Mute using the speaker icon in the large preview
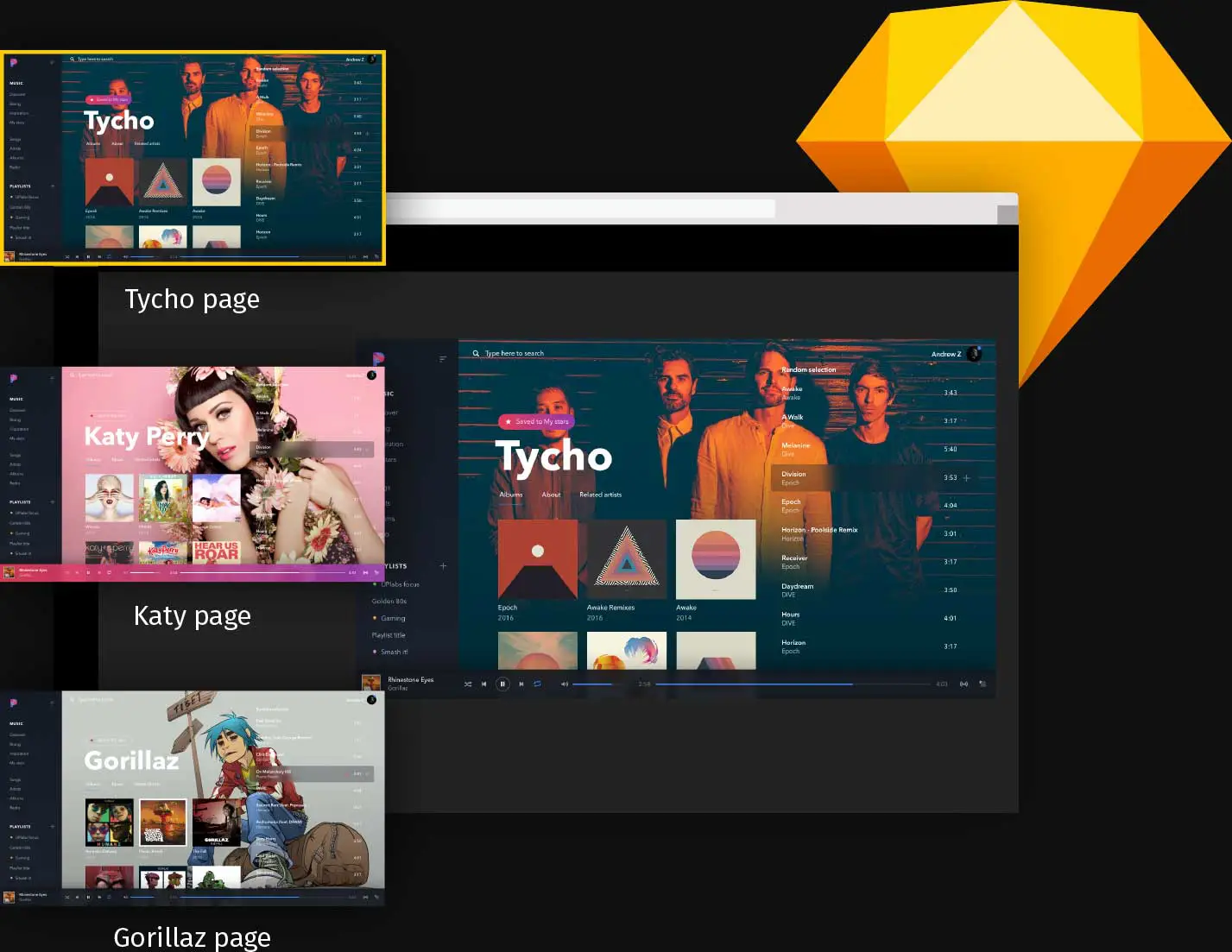 [x=565, y=684]
